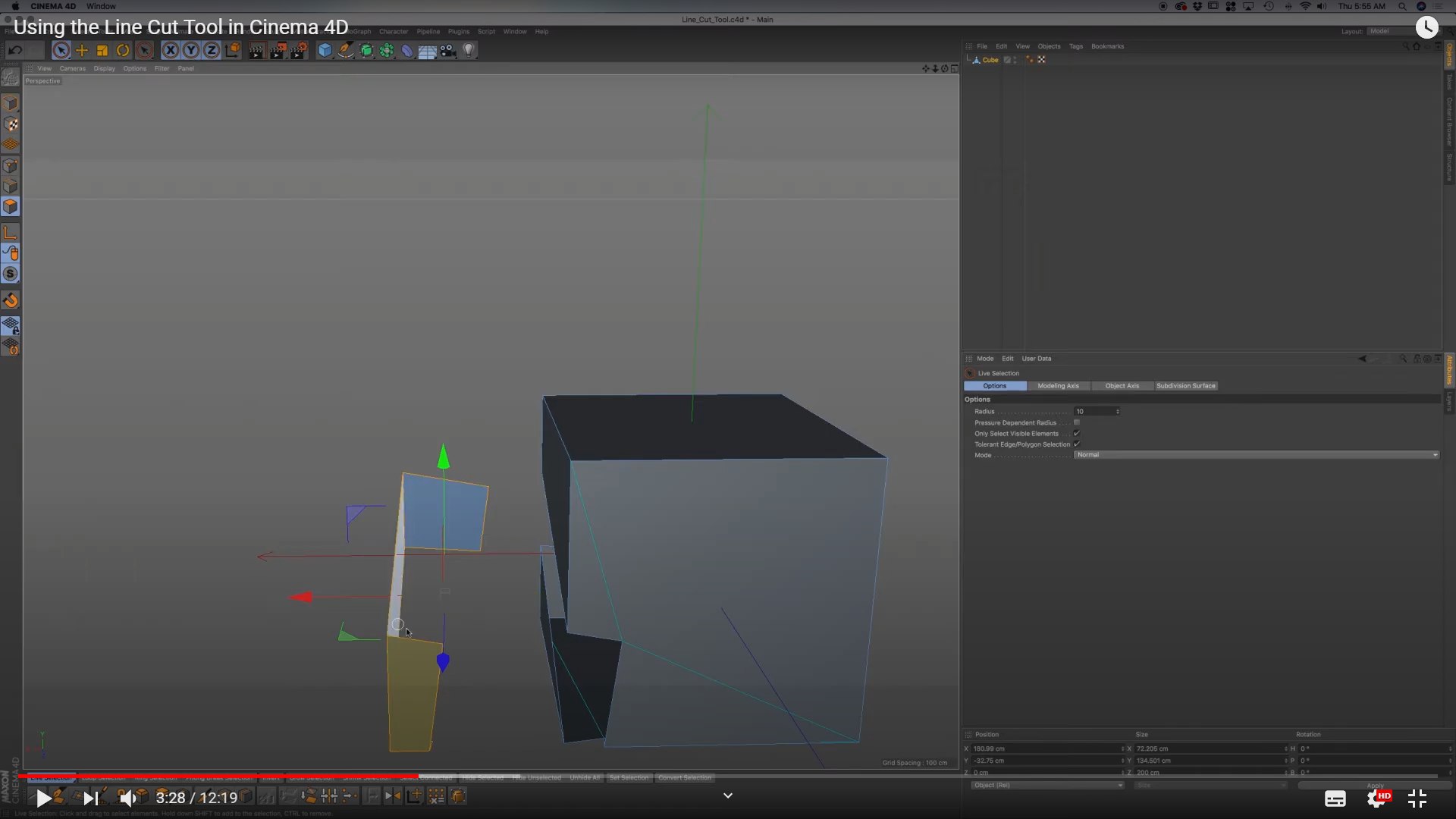Switch to Edges mode
1456x819 pixels.
[11, 186]
